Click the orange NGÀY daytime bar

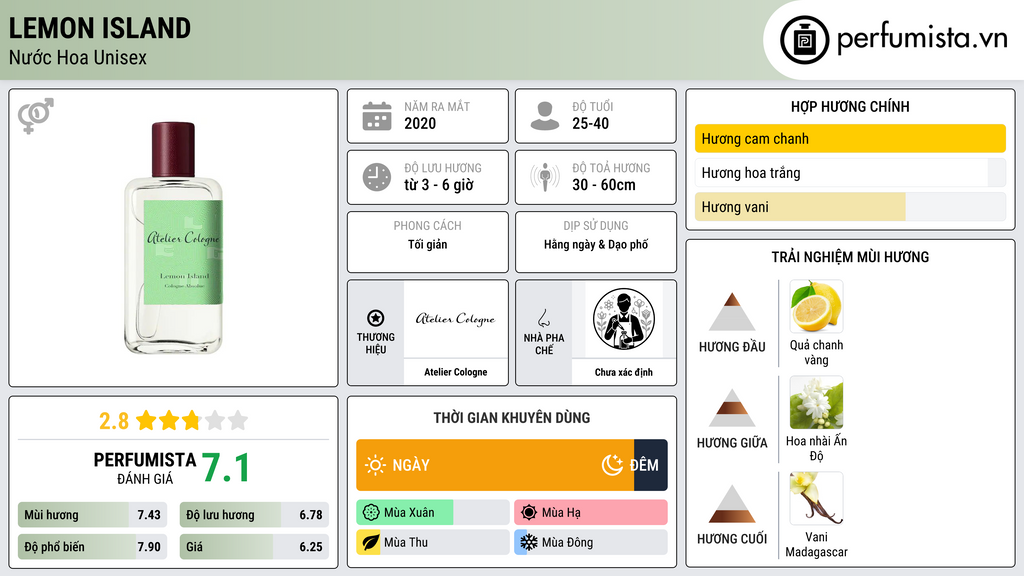pos(495,465)
